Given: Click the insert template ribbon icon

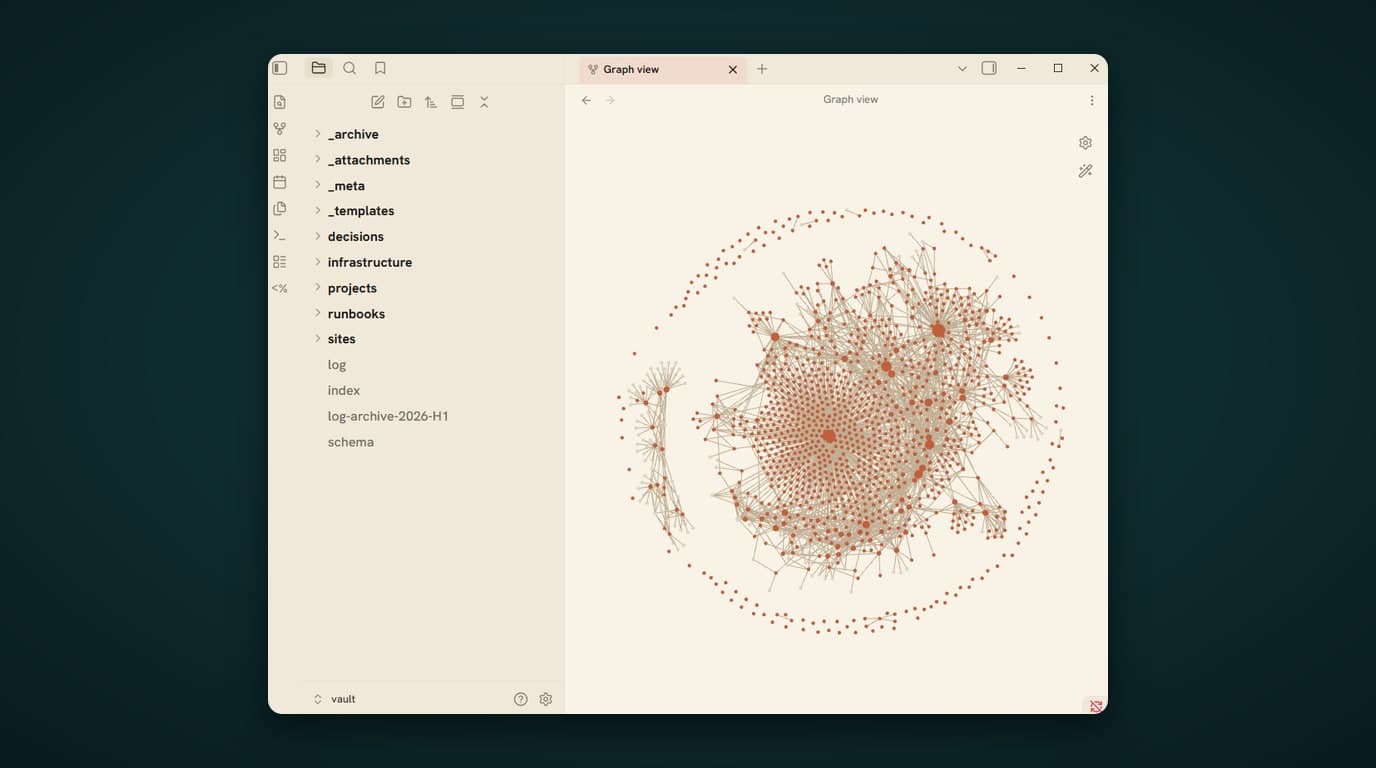Looking at the screenshot, I should pos(280,208).
